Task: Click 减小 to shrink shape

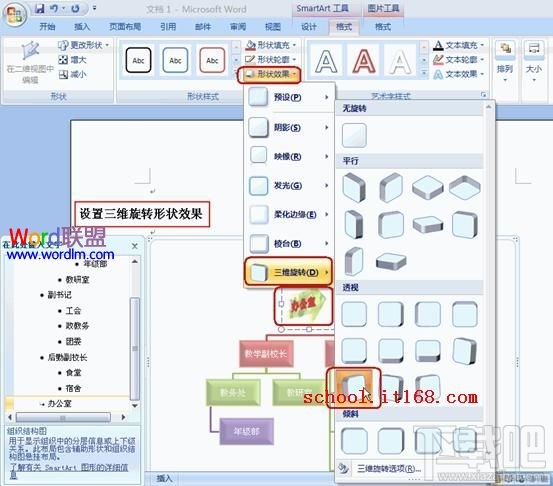Action: 73,74
